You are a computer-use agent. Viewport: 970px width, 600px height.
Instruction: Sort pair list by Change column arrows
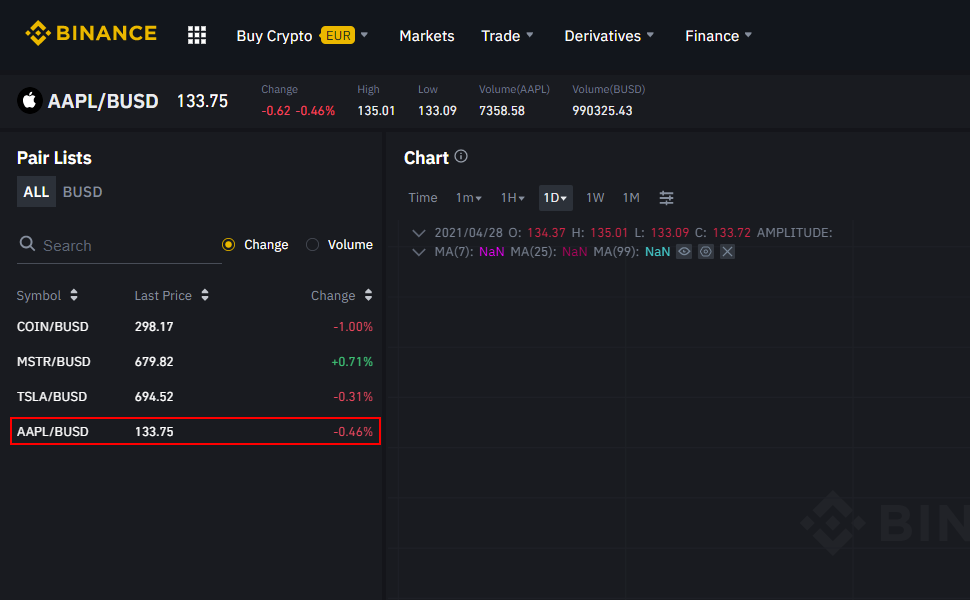[368, 296]
